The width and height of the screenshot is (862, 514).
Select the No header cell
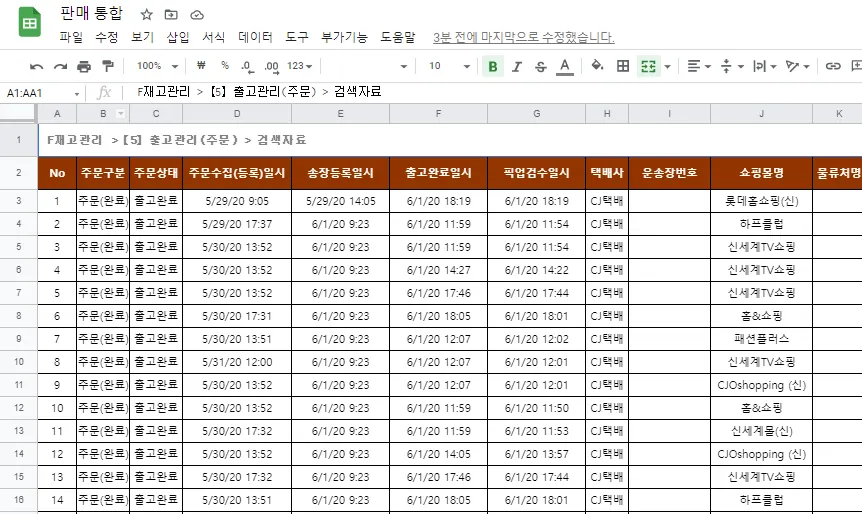pyautogui.click(x=57, y=173)
